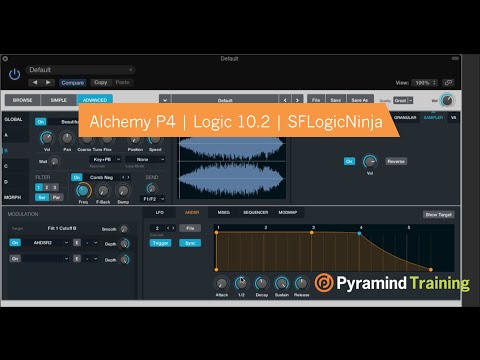Adjust the envelope Attack knob
480x360 pixels.
[x=221, y=284]
